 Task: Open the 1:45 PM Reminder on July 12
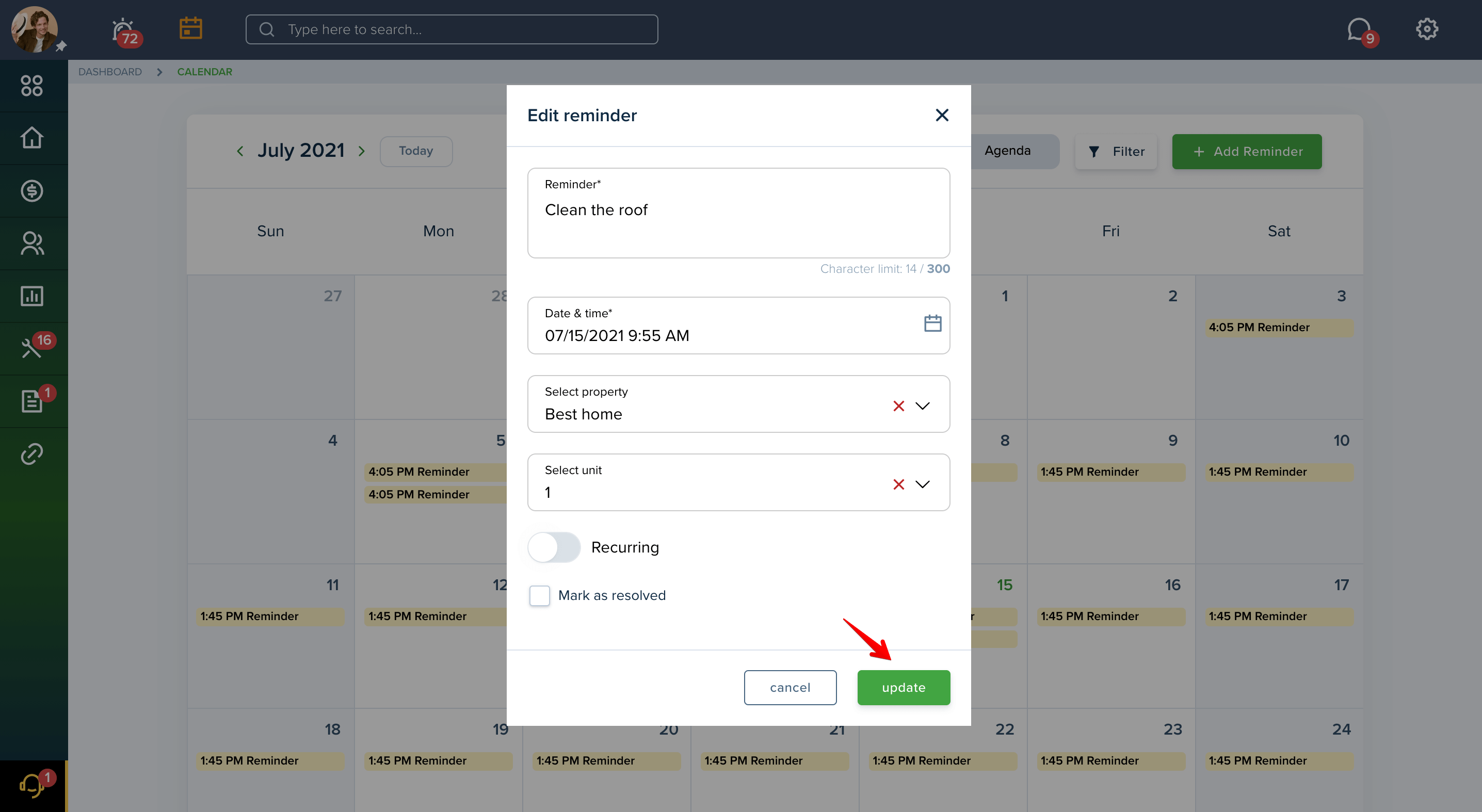tap(436, 616)
